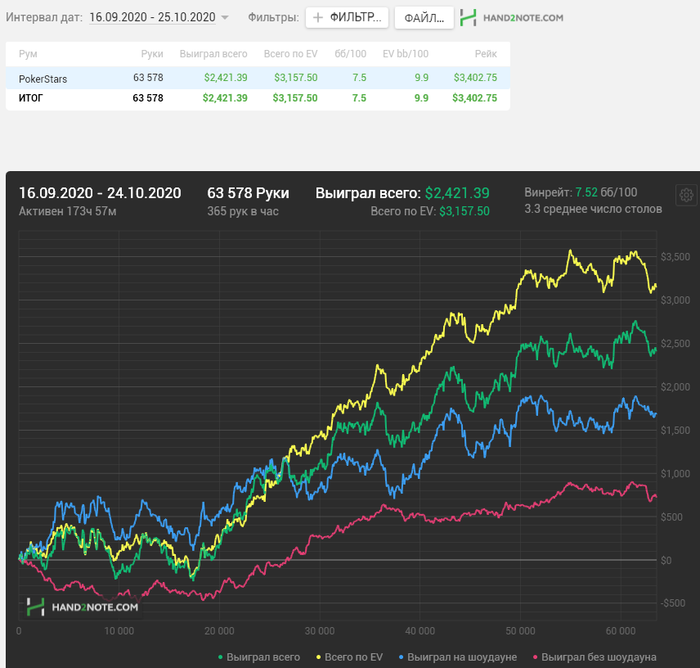
Task: Click the 60 000 x-axis label
Action: click(x=621, y=631)
